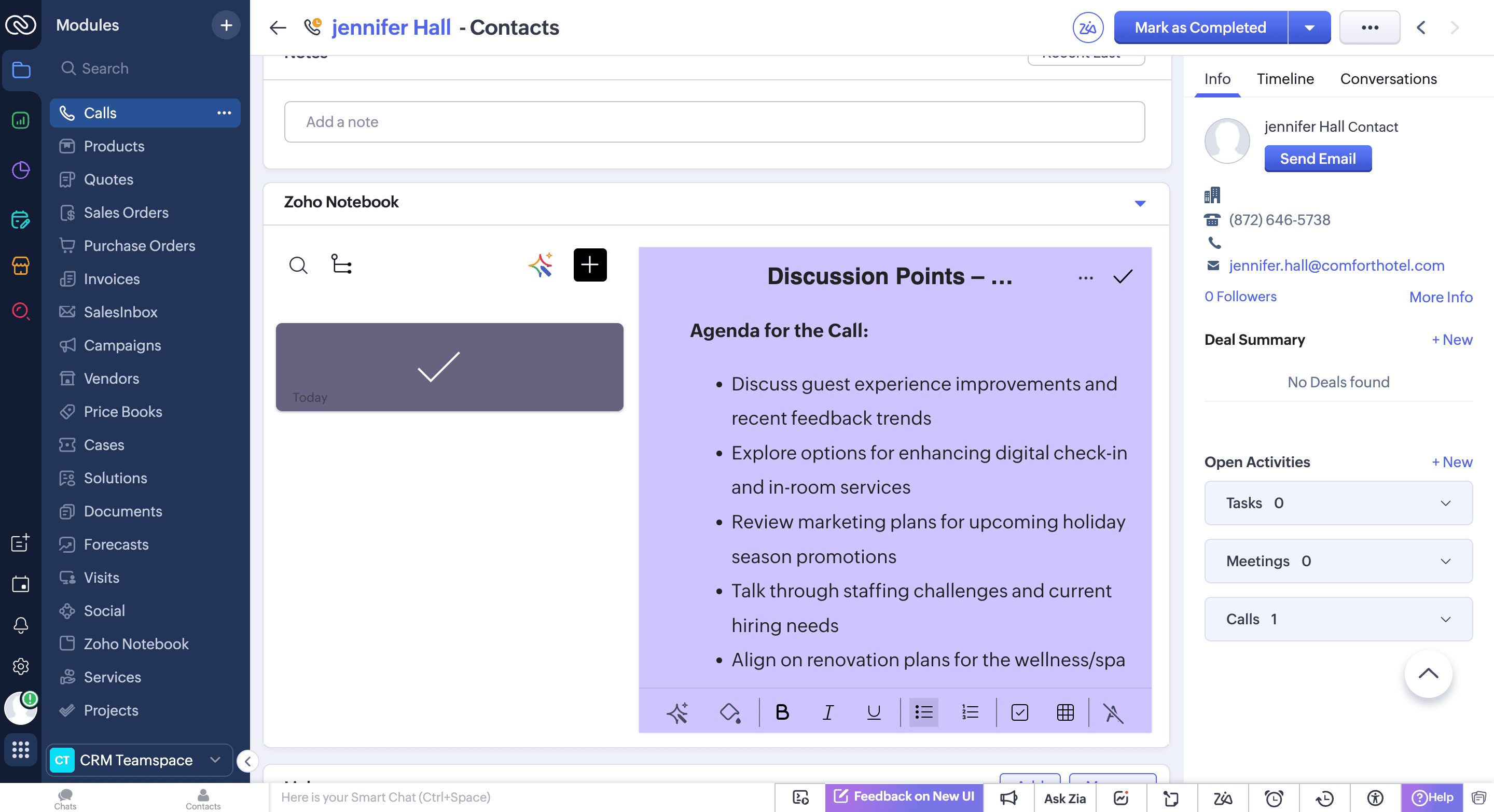Click the Add a note field
The image size is (1494, 812).
pos(714,122)
